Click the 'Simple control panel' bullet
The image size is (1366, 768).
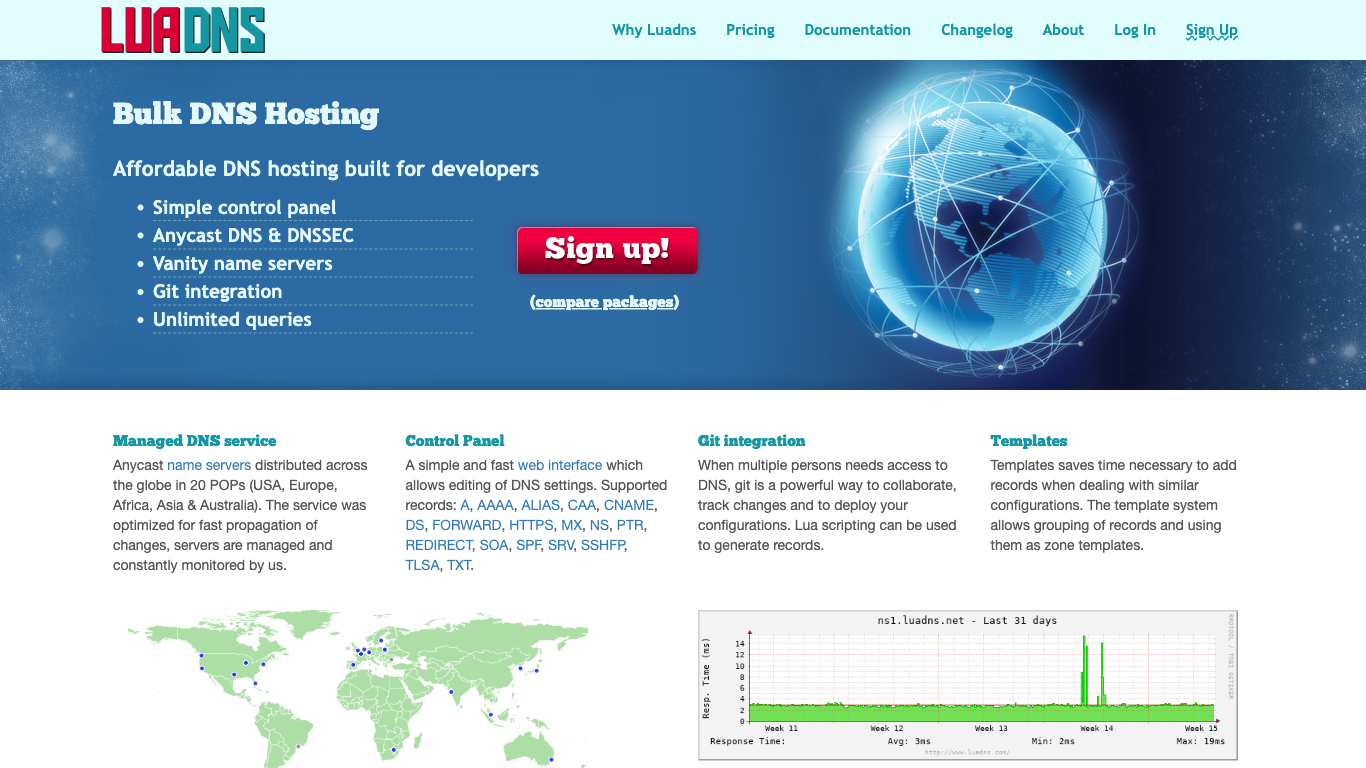pyautogui.click(x=244, y=208)
